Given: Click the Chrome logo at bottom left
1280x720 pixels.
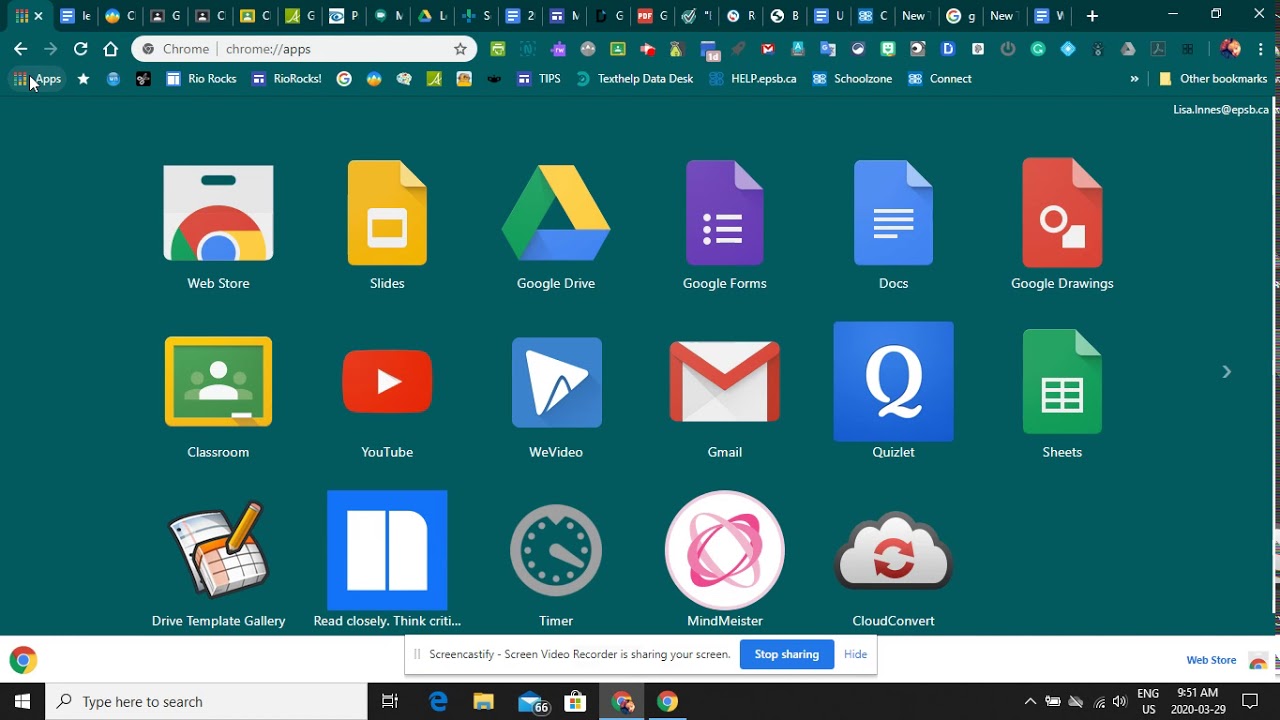Looking at the screenshot, I should [x=23, y=660].
